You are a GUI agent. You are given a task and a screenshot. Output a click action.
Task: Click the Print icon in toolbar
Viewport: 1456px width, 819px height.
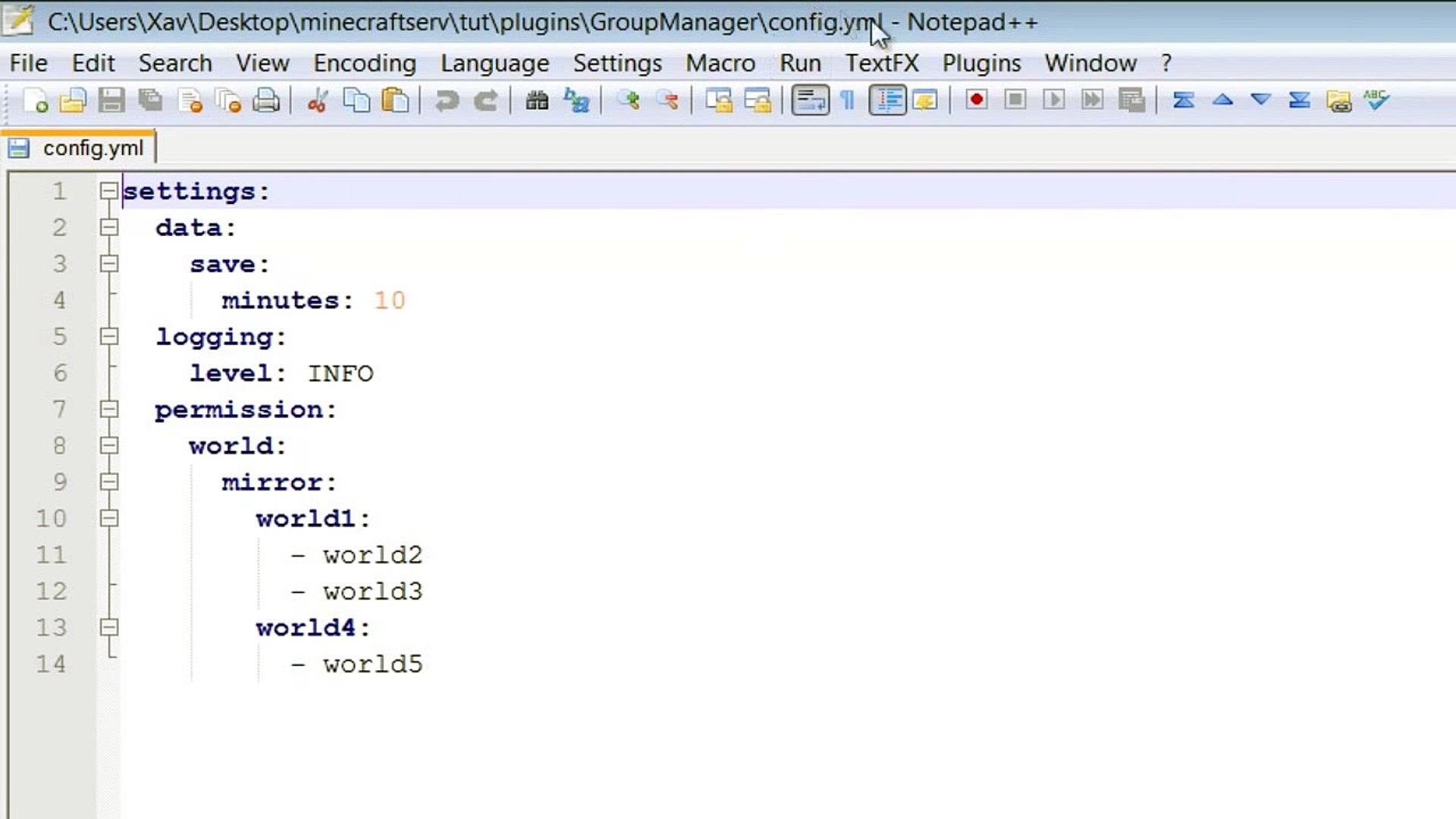pyautogui.click(x=266, y=100)
